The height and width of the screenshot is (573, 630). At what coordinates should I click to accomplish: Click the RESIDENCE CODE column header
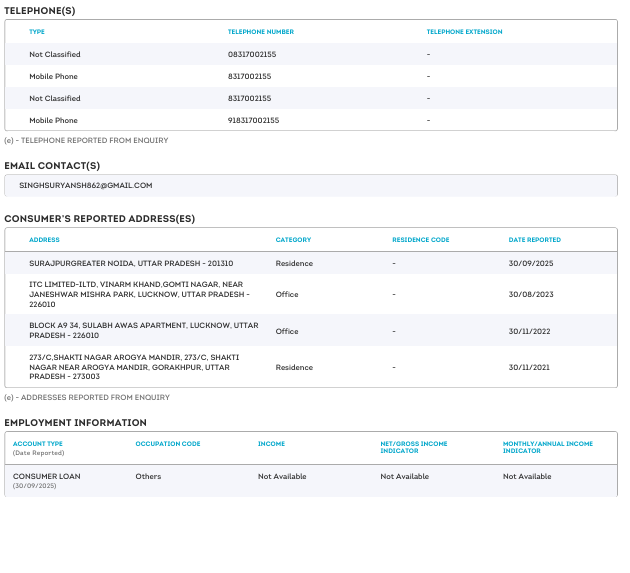coord(420,240)
